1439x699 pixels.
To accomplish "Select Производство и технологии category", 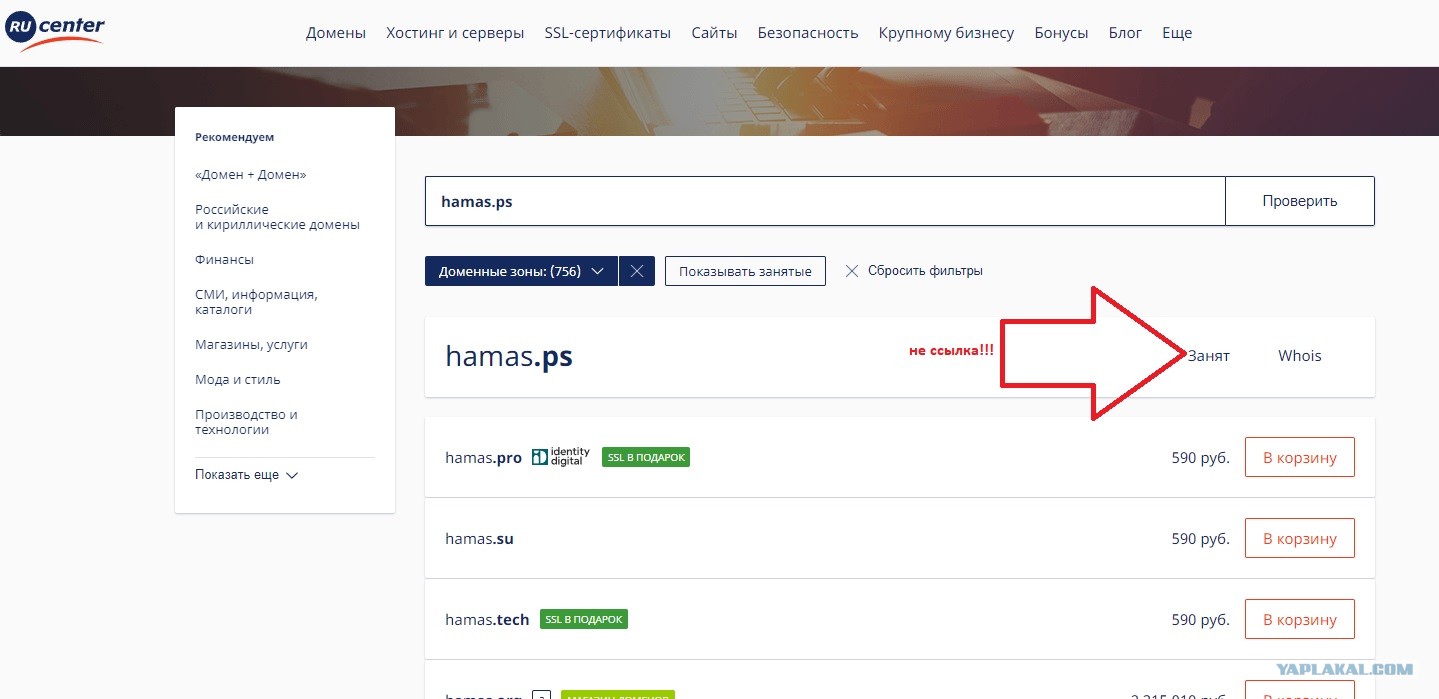I will pos(246,422).
